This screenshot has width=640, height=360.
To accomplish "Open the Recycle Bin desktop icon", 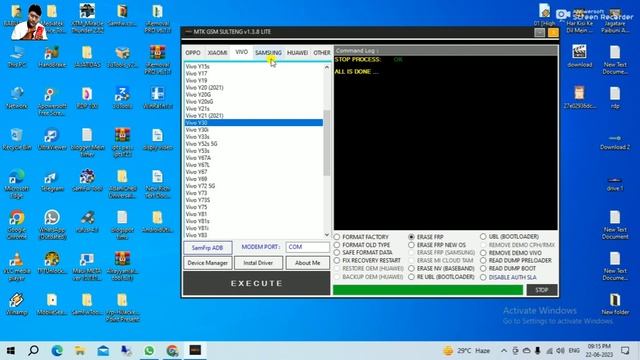I will click(17, 139).
